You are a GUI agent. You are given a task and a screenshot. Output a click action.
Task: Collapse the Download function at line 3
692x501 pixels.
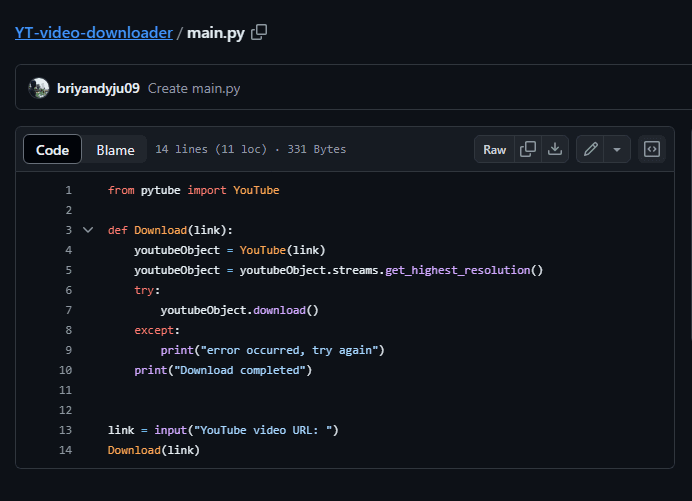(x=88, y=230)
